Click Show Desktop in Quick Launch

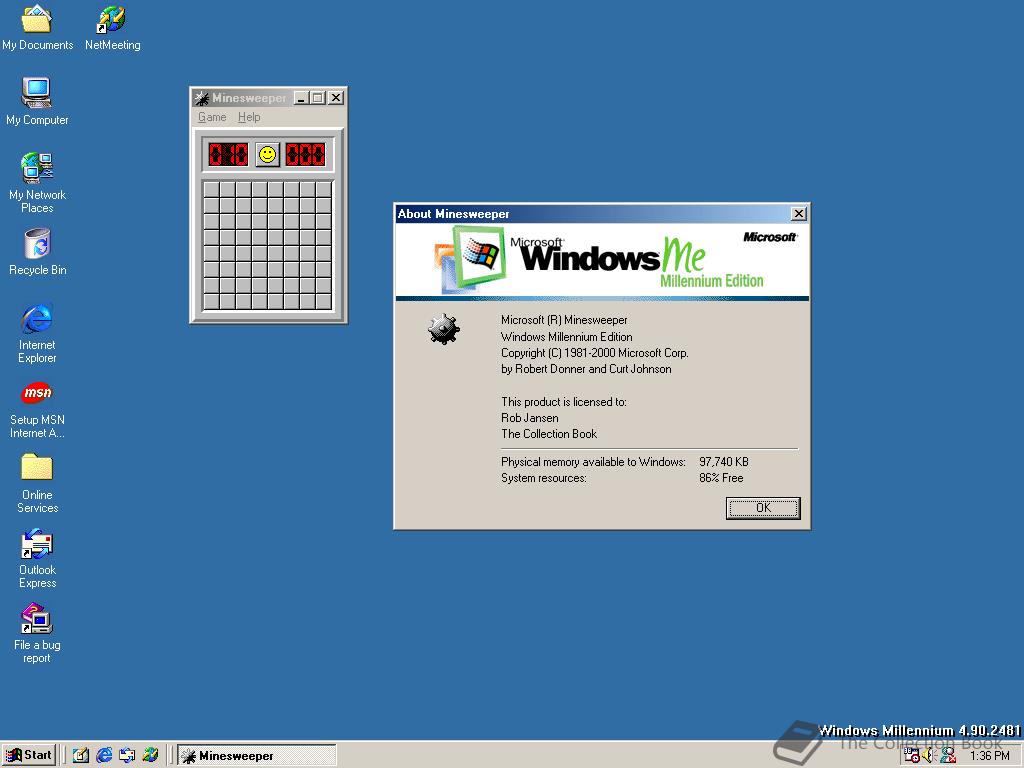coord(81,756)
